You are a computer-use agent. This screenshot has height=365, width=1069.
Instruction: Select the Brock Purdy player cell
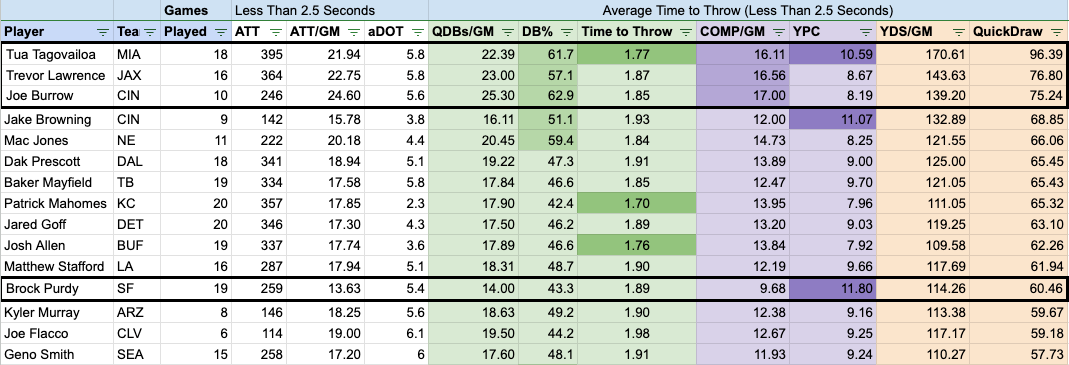coord(58,289)
